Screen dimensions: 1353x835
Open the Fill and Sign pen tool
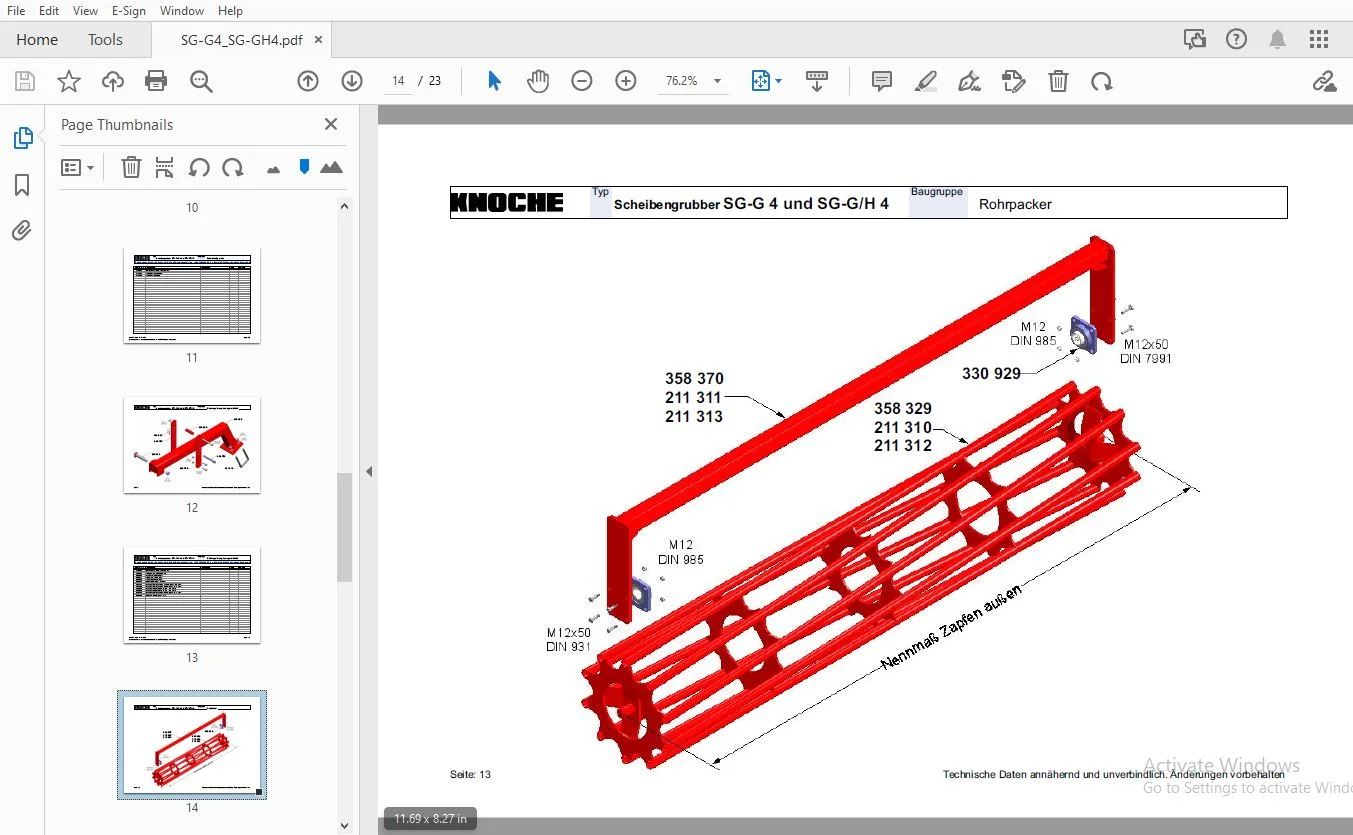pos(969,81)
